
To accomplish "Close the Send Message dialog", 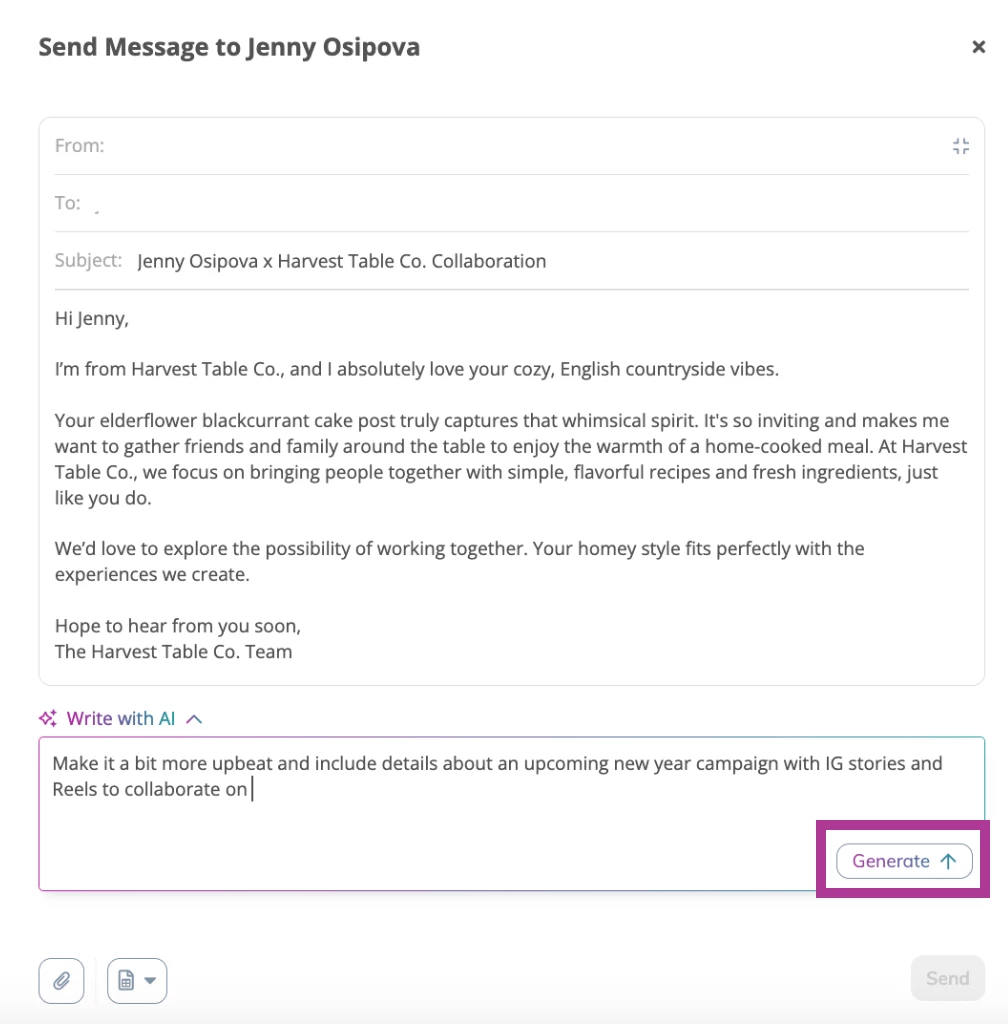I will coord(978,47).
